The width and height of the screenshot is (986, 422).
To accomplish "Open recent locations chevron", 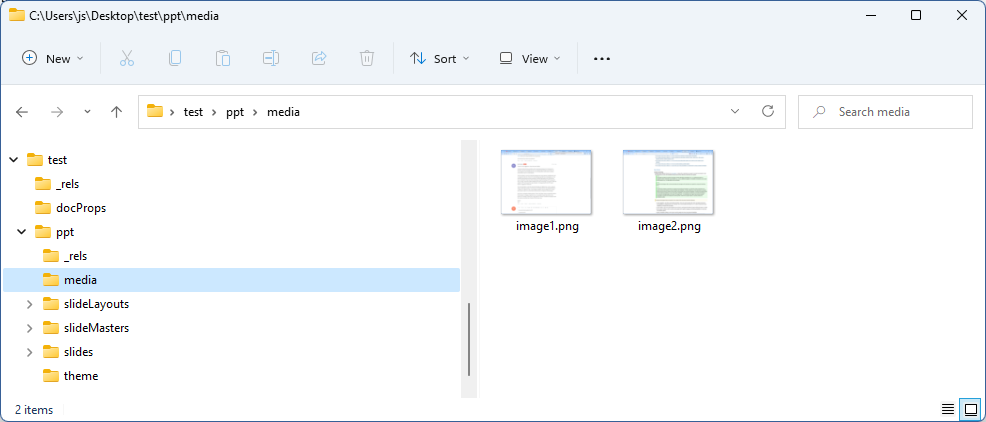I will (x=87, y=112).
